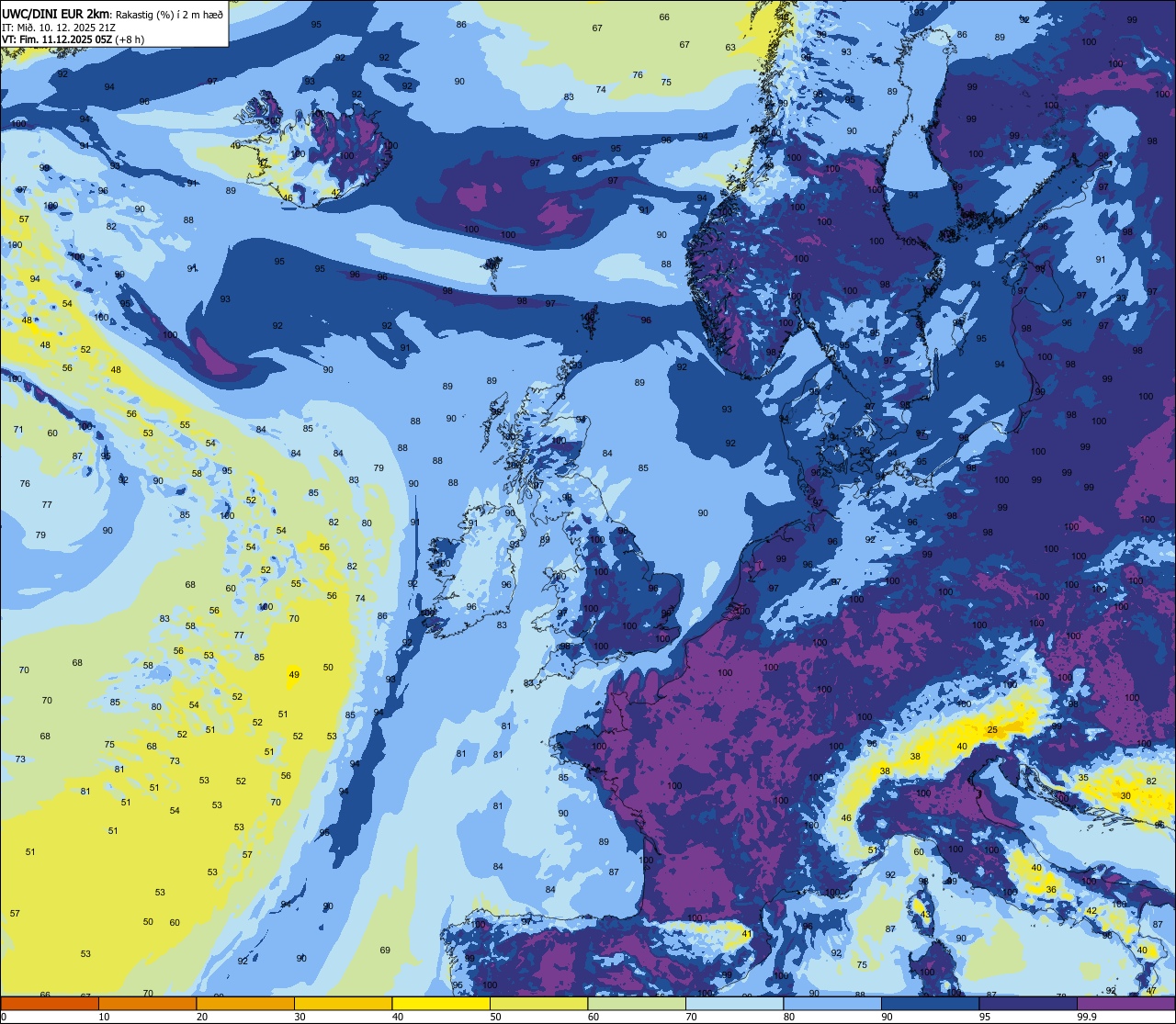Viewport: 1176px width, 1024px height.
Task: Click the VT: Fim. 11.12.2025 05Z (+8 h) line
Action: 73,39
